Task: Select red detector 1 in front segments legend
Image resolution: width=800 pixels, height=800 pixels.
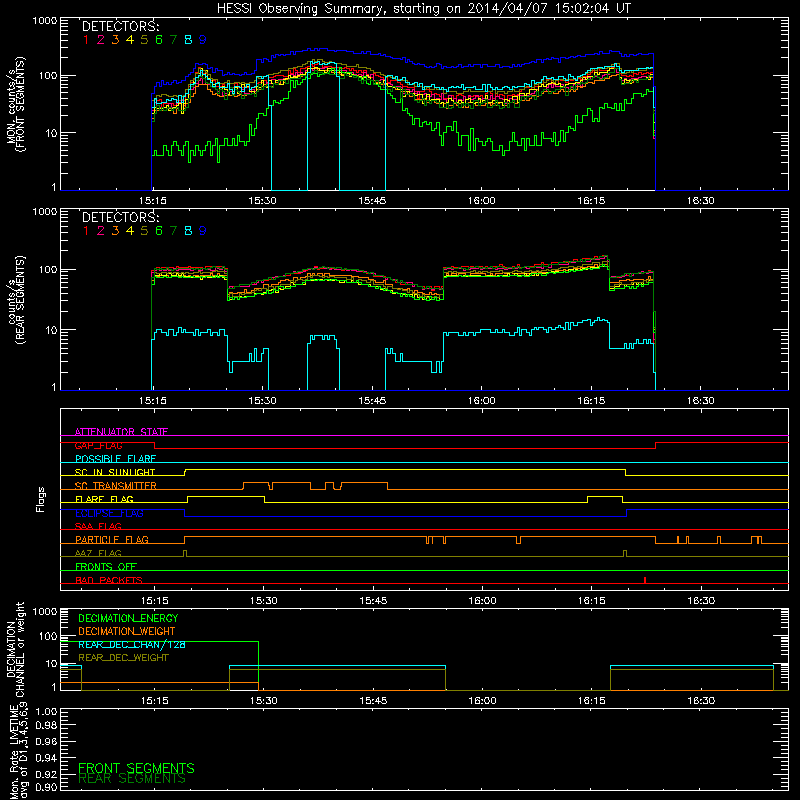Action: tap(86, 40)
